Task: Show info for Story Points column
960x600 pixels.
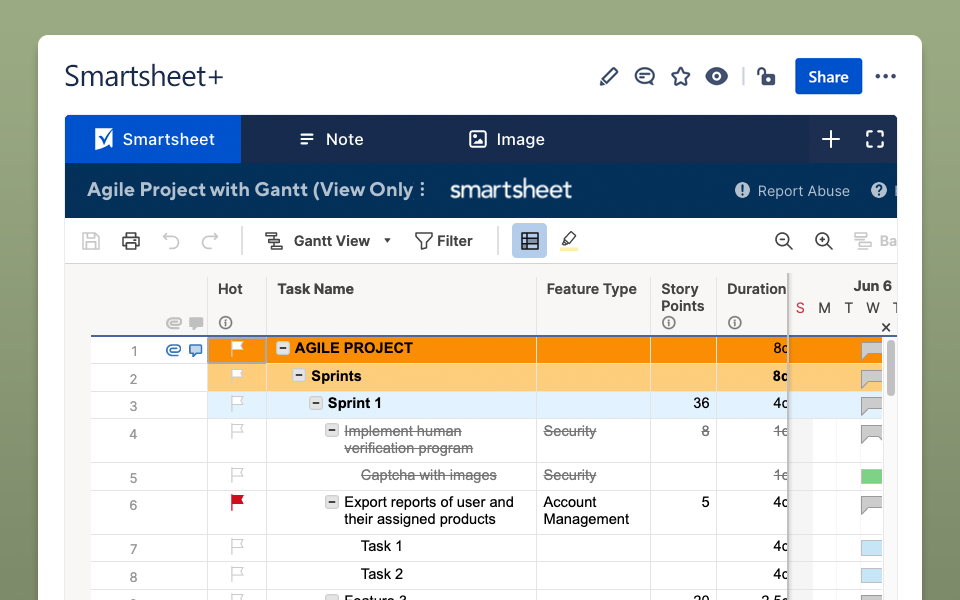Action: click(x=669, y=323)
